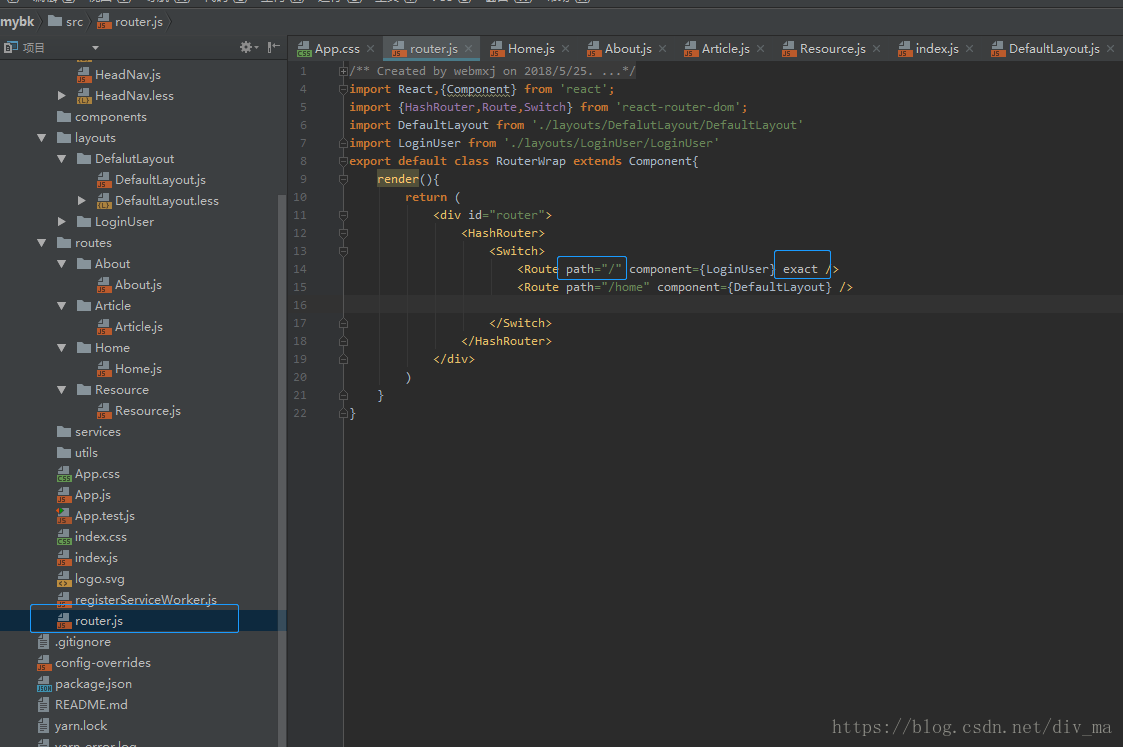This screenshot has width=1123, height=747.
Task: Click Home.js file icon in tree
Action: (x=104, y=369)
